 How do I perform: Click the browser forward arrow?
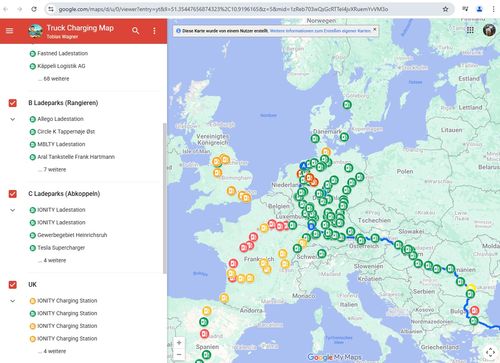tap(20, 9)
